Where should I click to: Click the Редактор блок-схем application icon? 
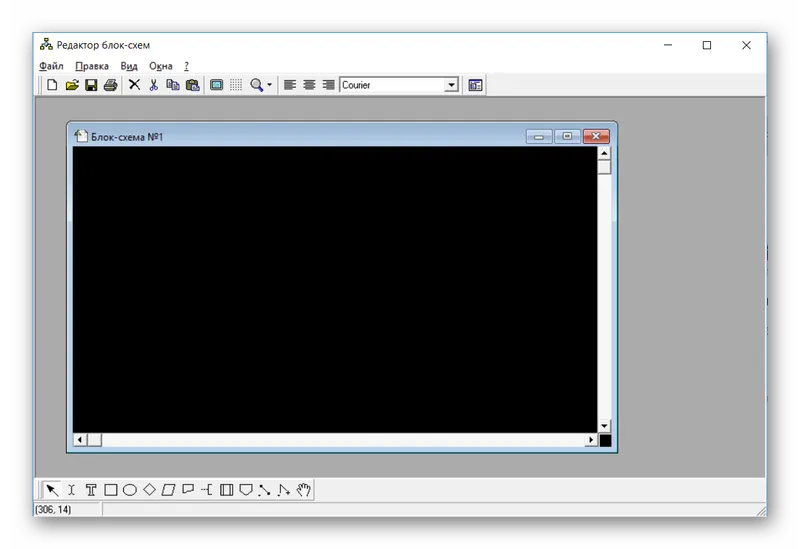(46, 44)
